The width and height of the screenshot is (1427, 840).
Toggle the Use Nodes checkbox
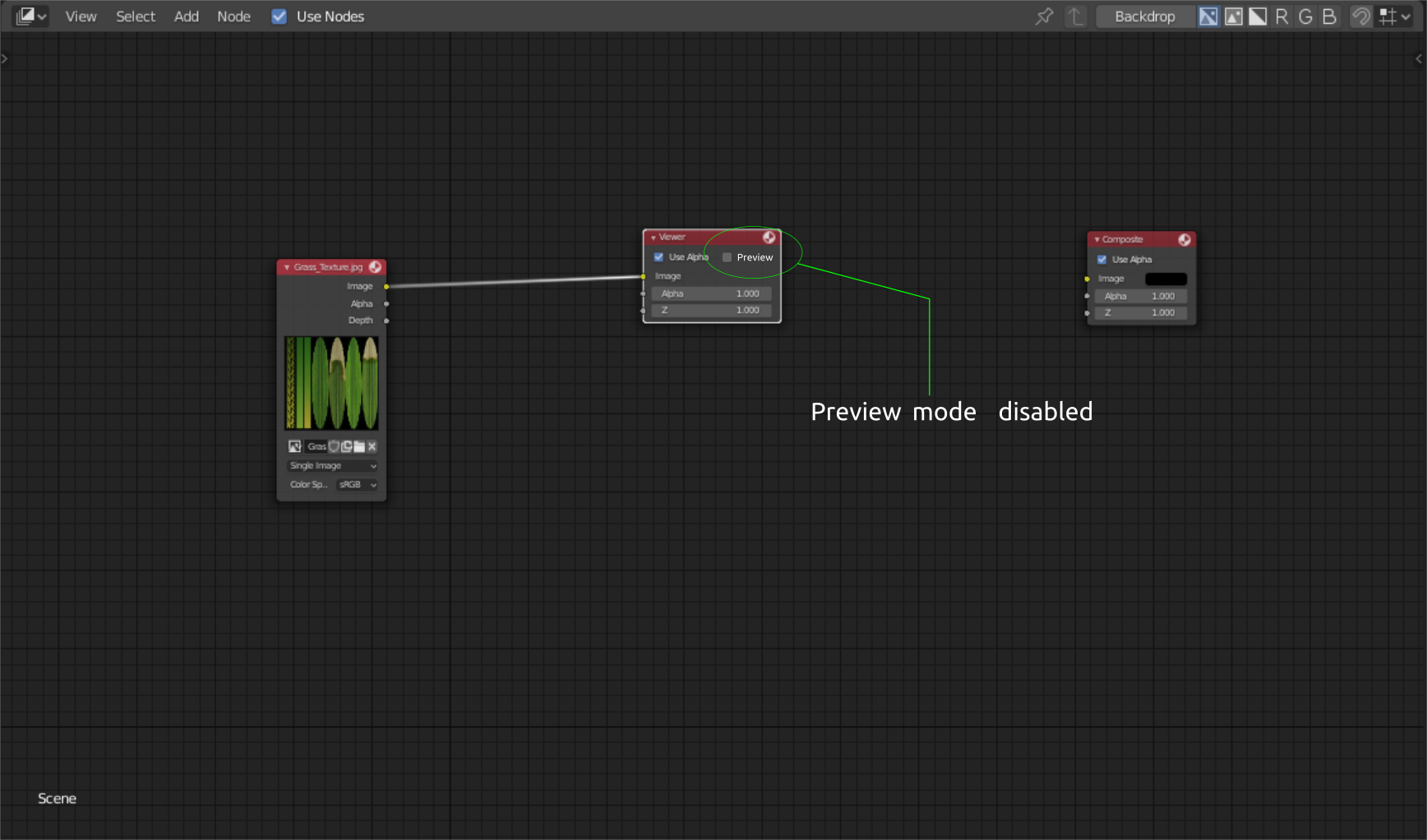[279, 16]
